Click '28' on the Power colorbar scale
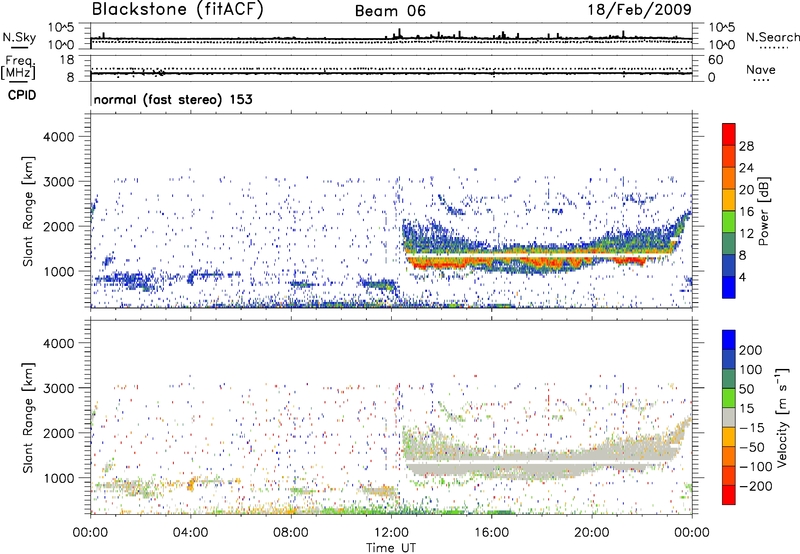This screenshot has width=800, height=554. click(746, 146)
